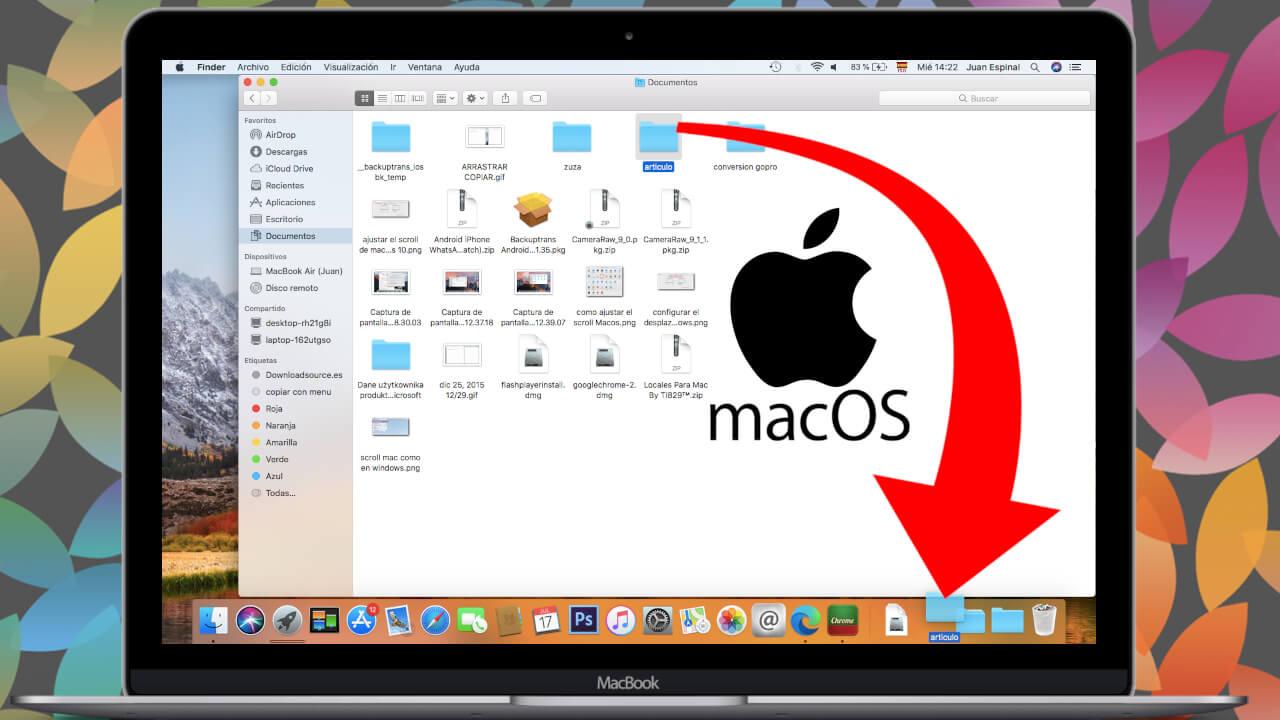Click the Edit Tags toolbar button

click(536, 98)
